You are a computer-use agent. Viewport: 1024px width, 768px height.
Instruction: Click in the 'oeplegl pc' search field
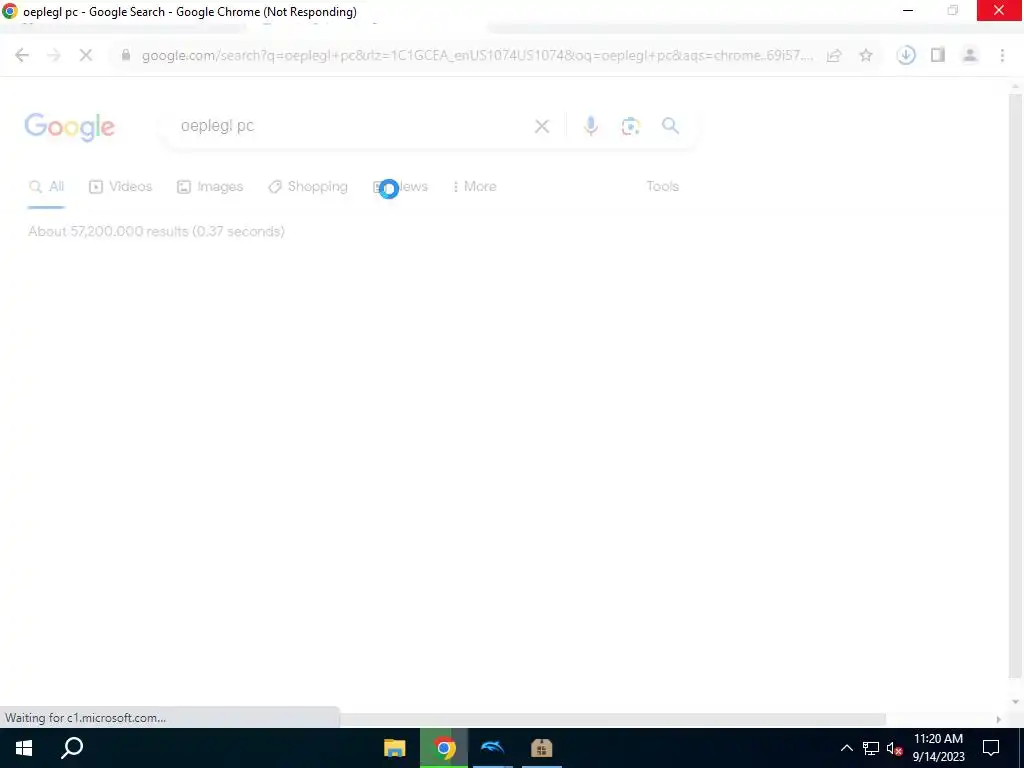tap(353, 125)
